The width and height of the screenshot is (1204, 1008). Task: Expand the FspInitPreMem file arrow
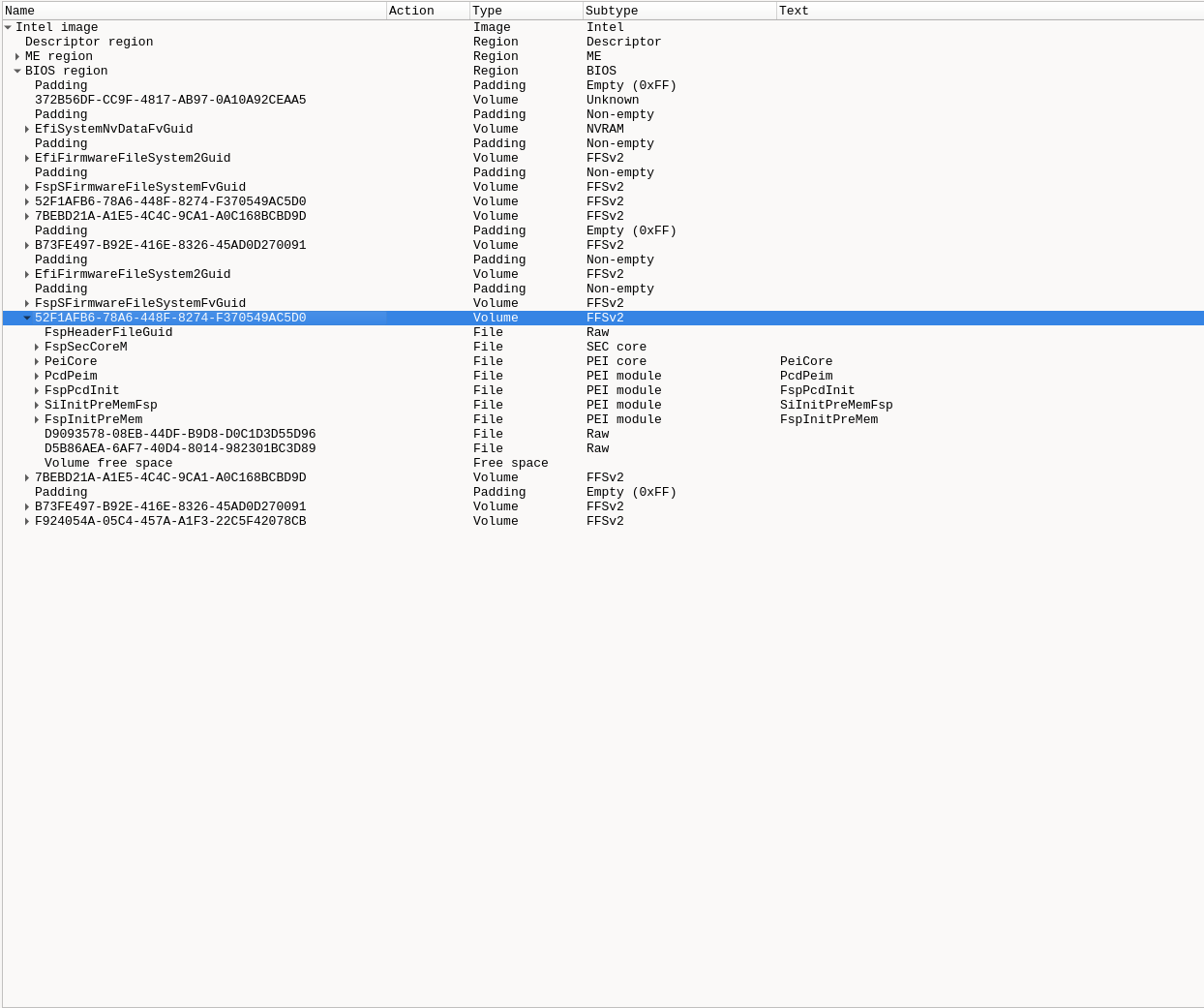click(x=37, y=419)
